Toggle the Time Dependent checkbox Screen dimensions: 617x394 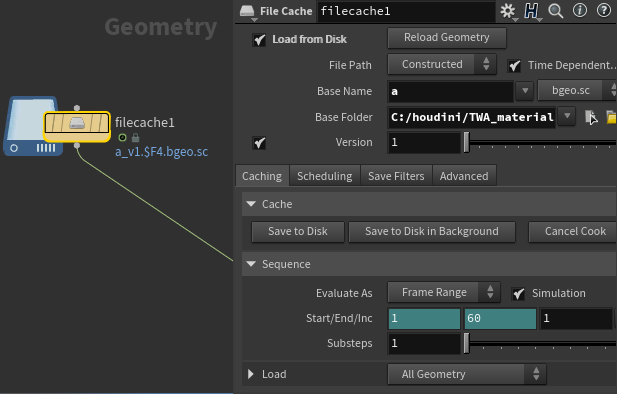click(x=514, y=66)
